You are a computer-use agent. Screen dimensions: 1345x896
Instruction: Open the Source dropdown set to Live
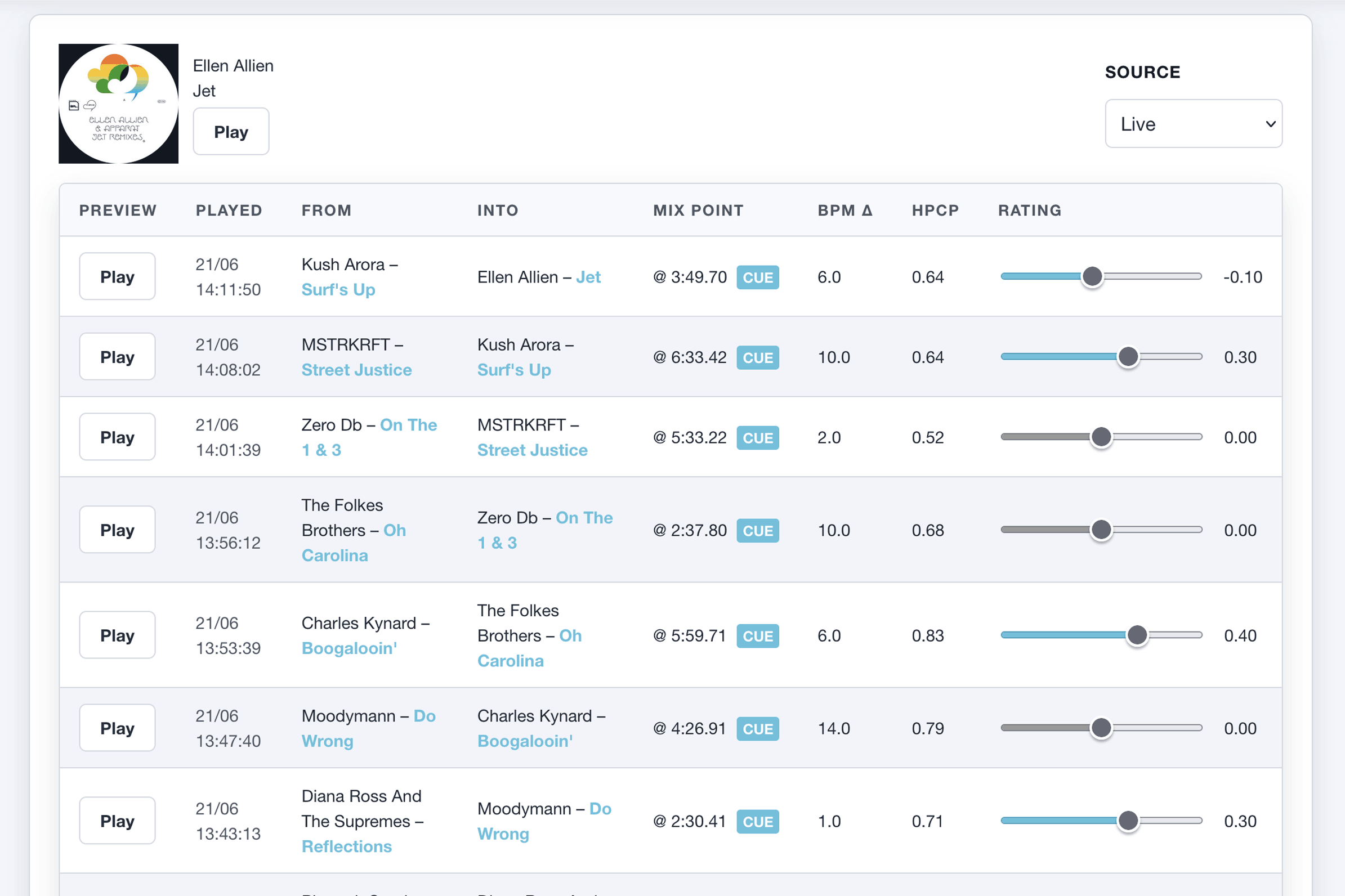point(1194,123)
